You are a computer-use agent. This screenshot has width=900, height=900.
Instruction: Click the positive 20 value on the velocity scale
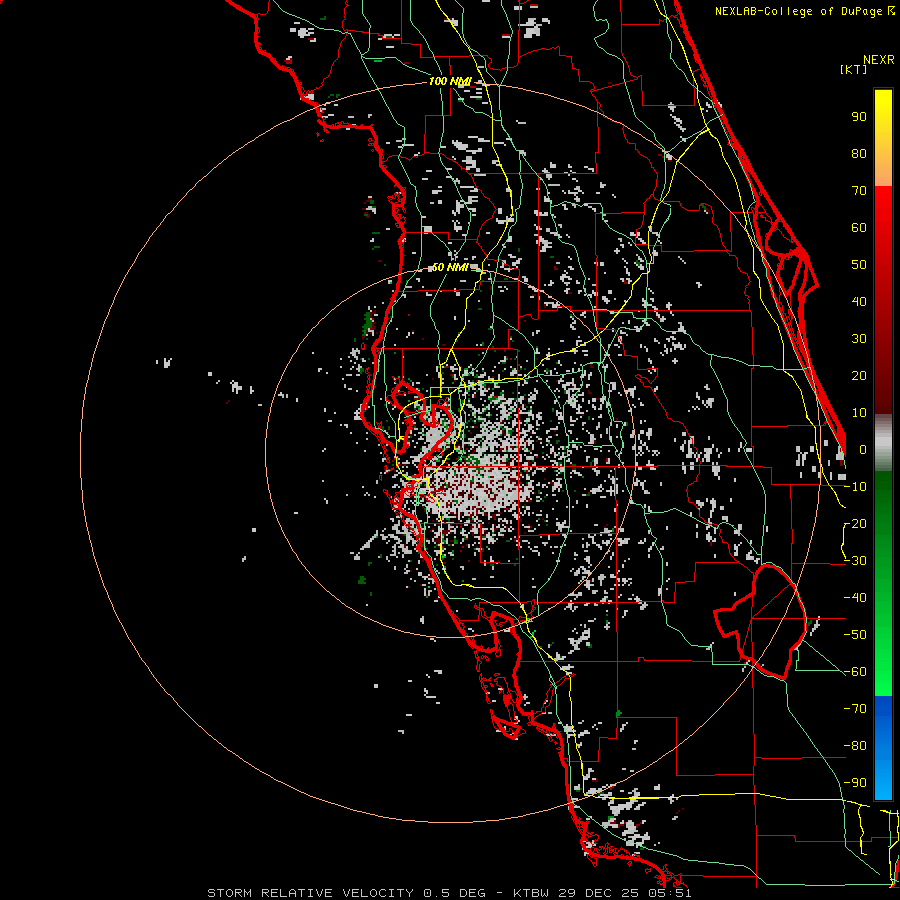859,376
